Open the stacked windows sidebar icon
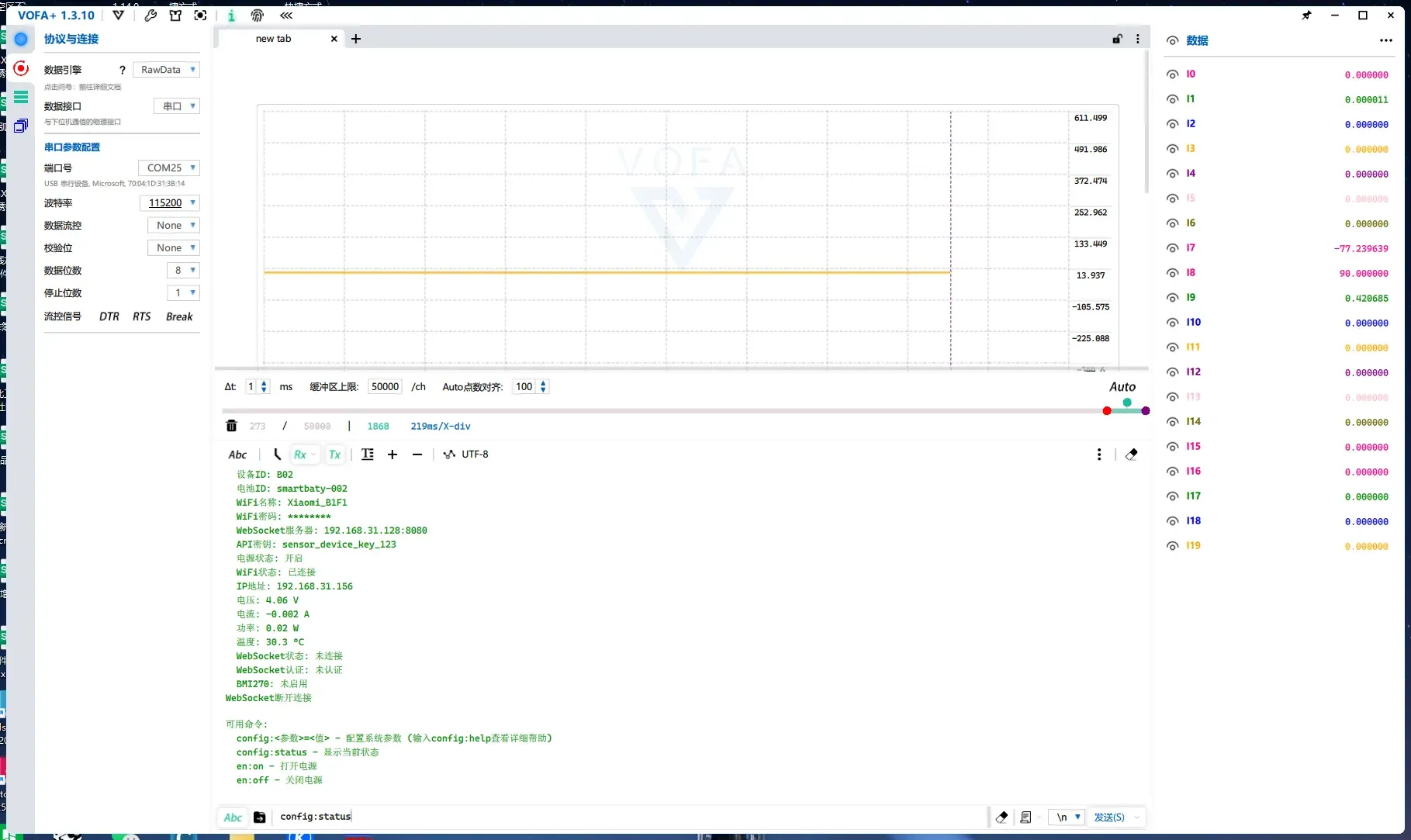1411x840 pixels. pos(21,125)
